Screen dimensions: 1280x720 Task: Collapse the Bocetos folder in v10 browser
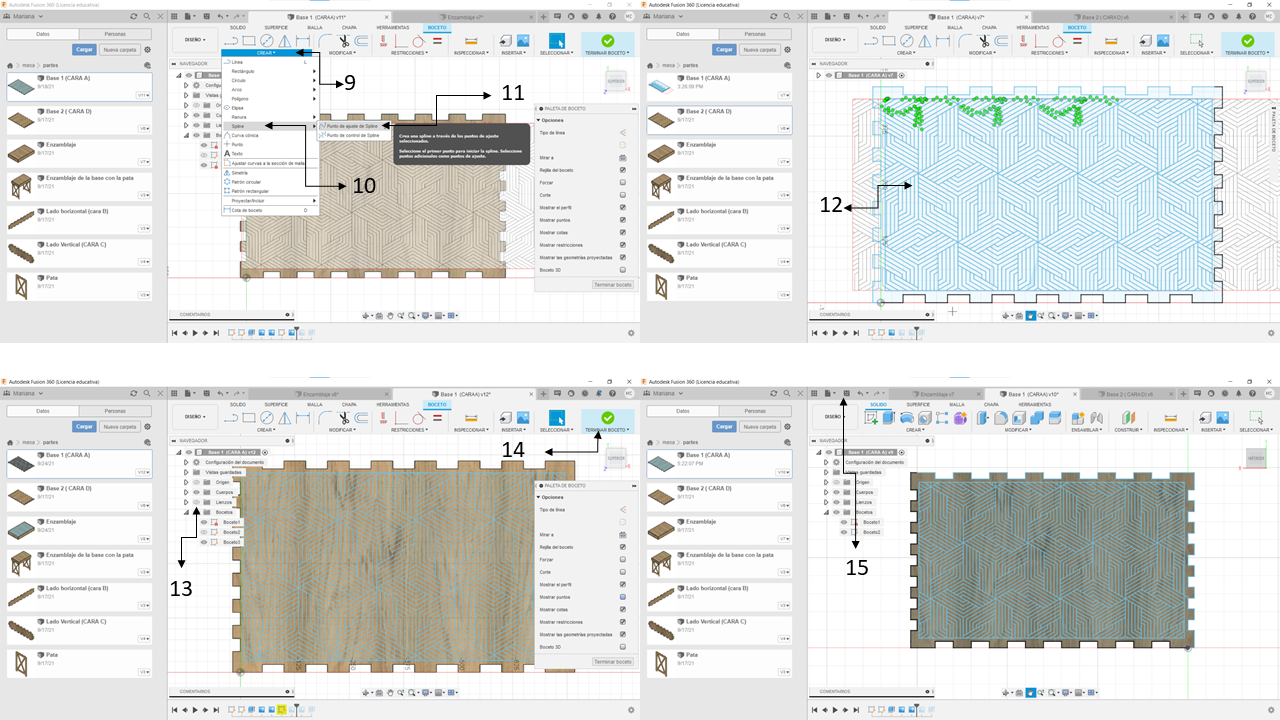(826, 512)
